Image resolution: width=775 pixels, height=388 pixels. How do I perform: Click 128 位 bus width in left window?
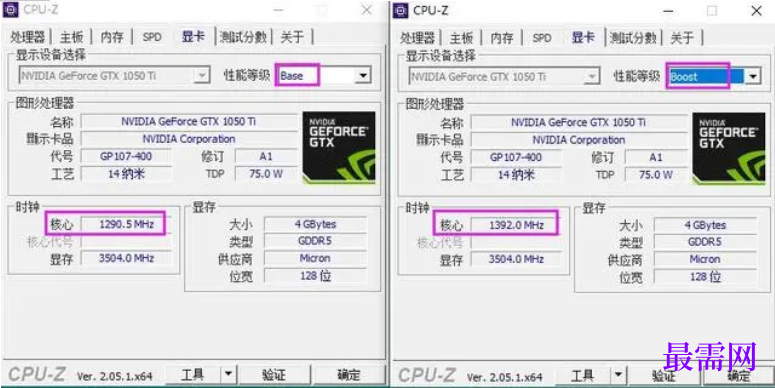[315, 275]
